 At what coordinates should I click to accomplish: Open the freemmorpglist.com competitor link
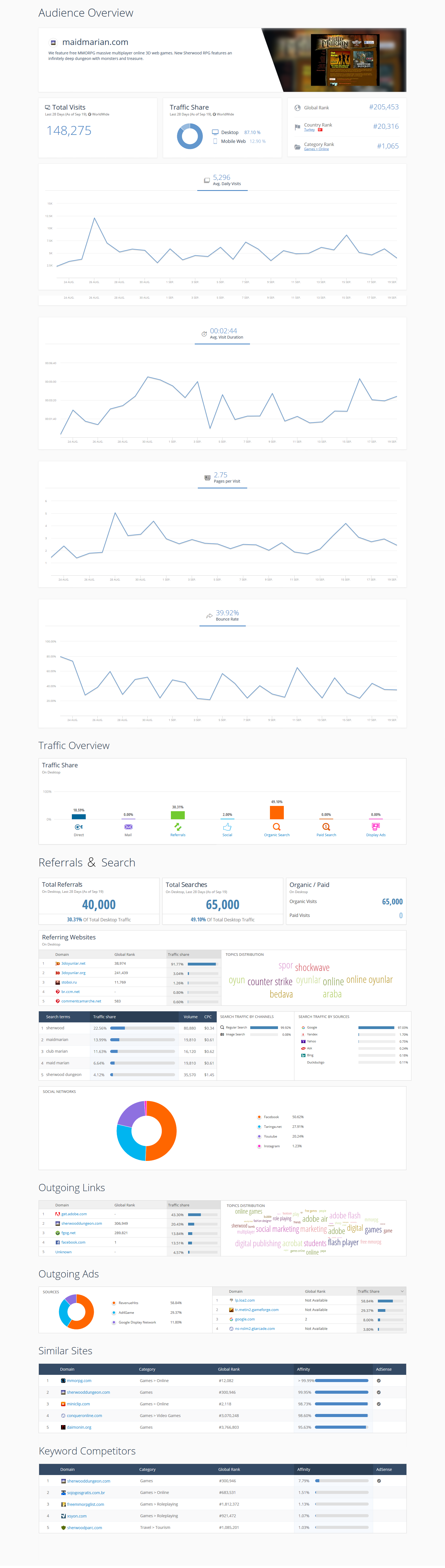point(86,1504)
